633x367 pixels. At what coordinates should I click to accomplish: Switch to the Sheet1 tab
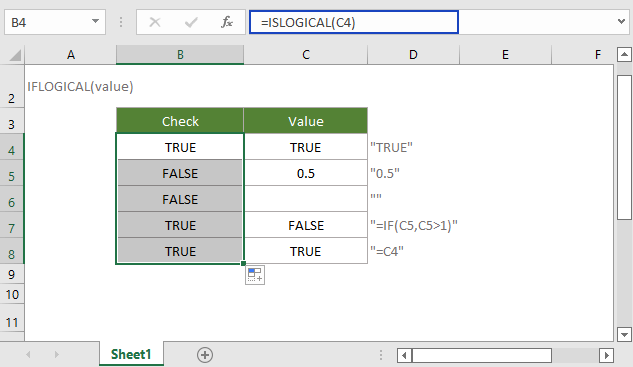[131, 354]
